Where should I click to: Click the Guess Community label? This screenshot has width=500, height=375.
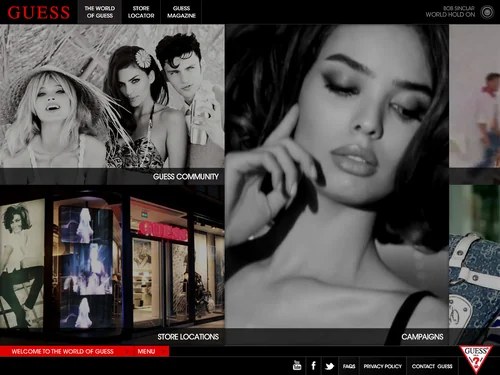click(x=186, y=177)
